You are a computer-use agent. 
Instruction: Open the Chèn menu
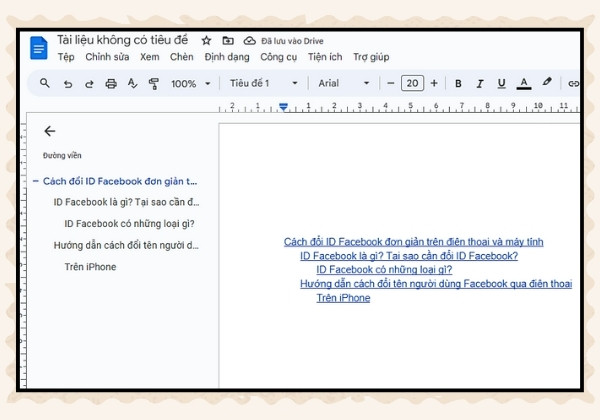click(x=182, y=57)
